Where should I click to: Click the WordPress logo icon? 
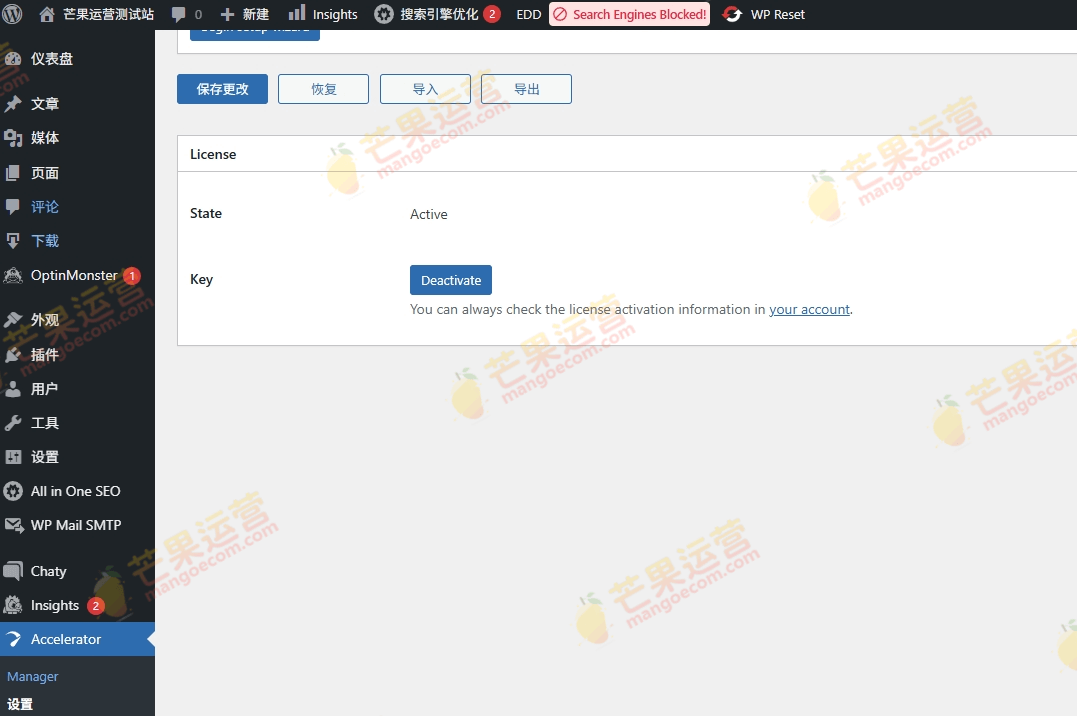point(13,14)
